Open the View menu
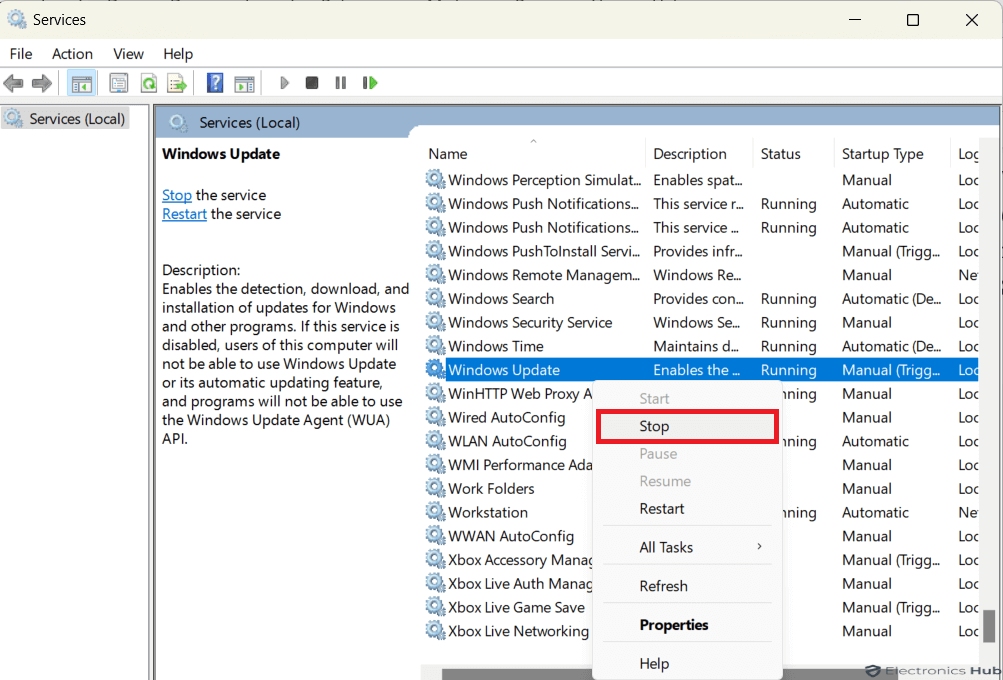The height and width of the screenshot is (680, 1003). click(128, 54)
